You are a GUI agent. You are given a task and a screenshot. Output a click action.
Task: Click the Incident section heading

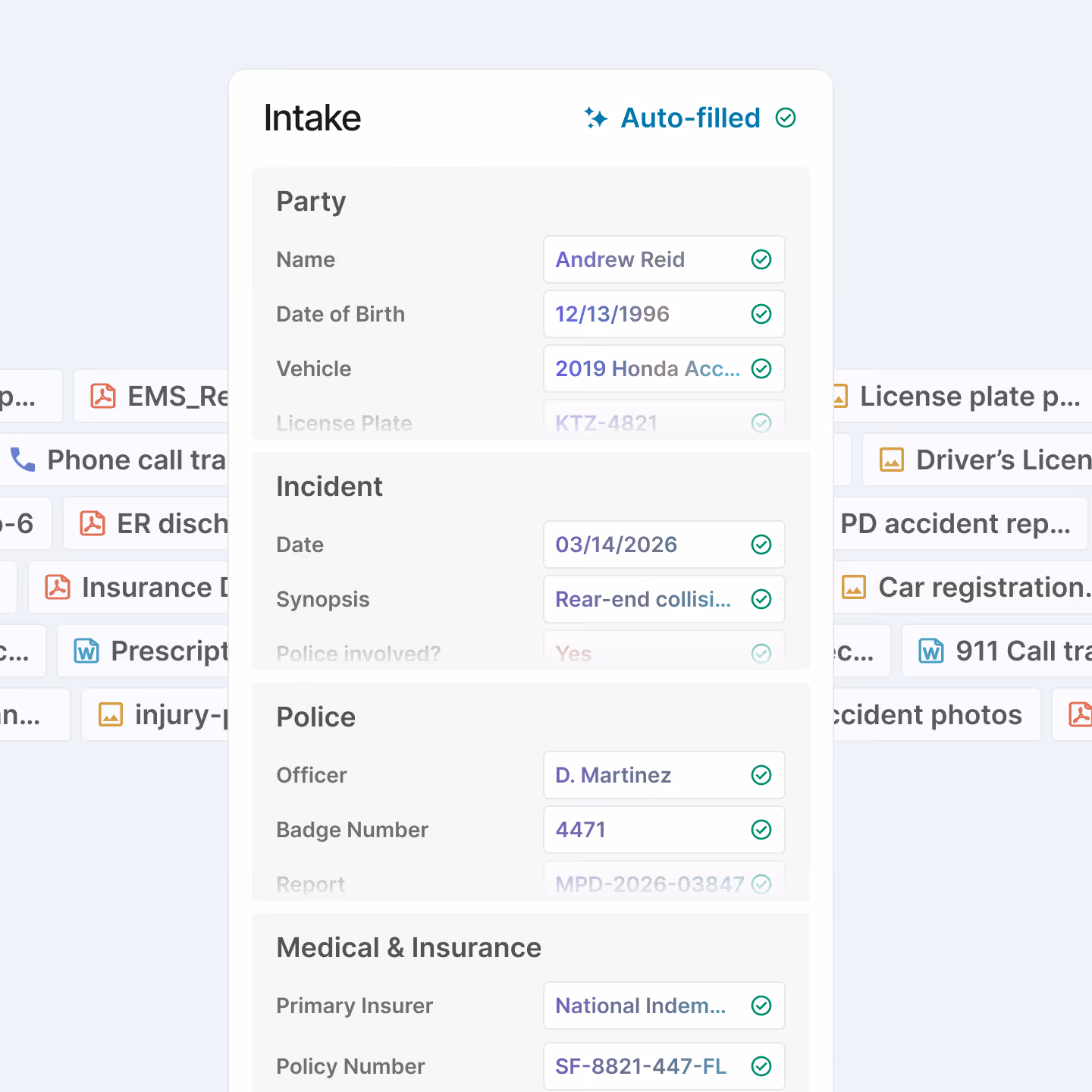click(329, 486)
